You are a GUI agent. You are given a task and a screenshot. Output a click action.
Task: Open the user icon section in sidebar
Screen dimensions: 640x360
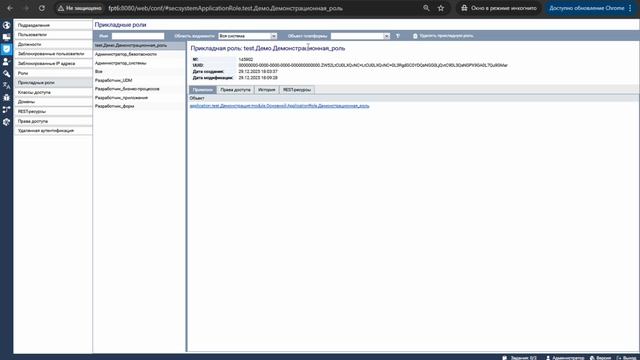[6, 62]
